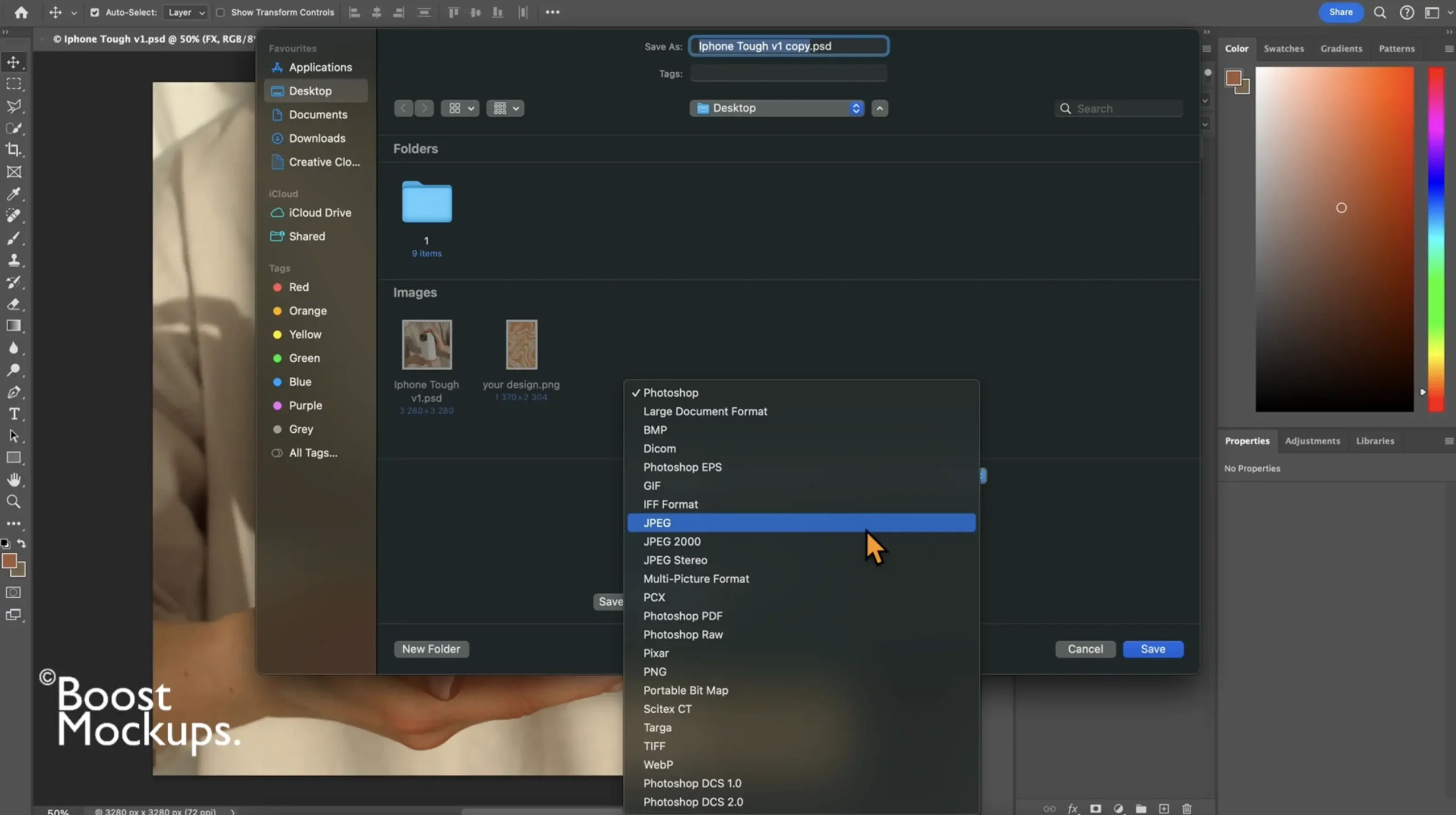Open the Help question mark icon

coord(1407,12)
